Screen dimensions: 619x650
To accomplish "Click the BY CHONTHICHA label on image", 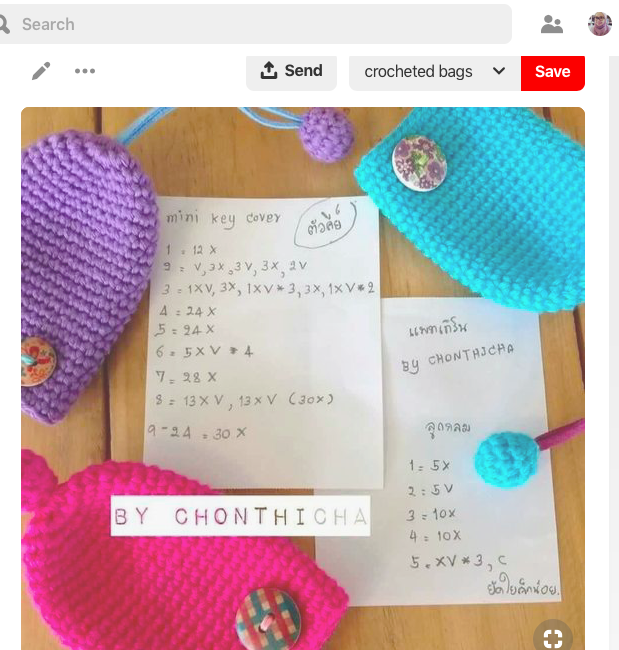I will coord(240,516).
